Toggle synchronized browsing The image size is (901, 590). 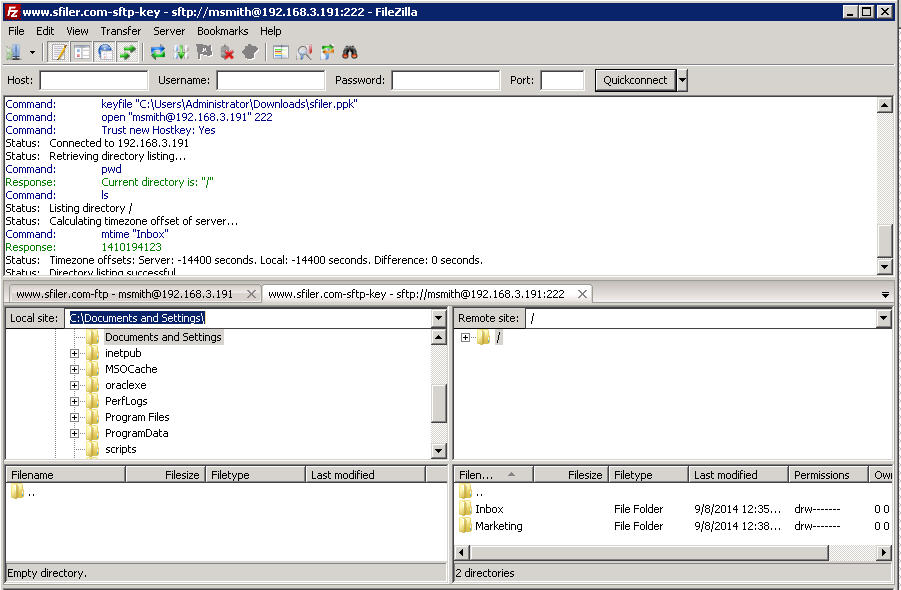click(x=327, y=53)
